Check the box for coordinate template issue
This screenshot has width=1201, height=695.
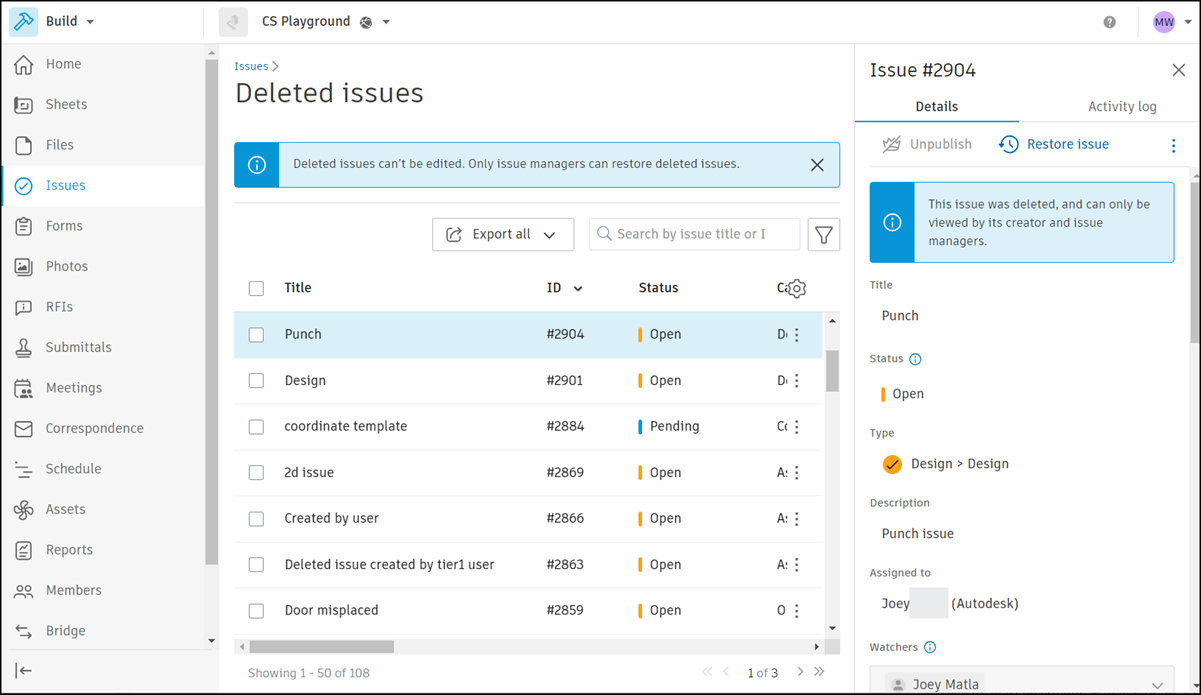[x=256, y=427]
